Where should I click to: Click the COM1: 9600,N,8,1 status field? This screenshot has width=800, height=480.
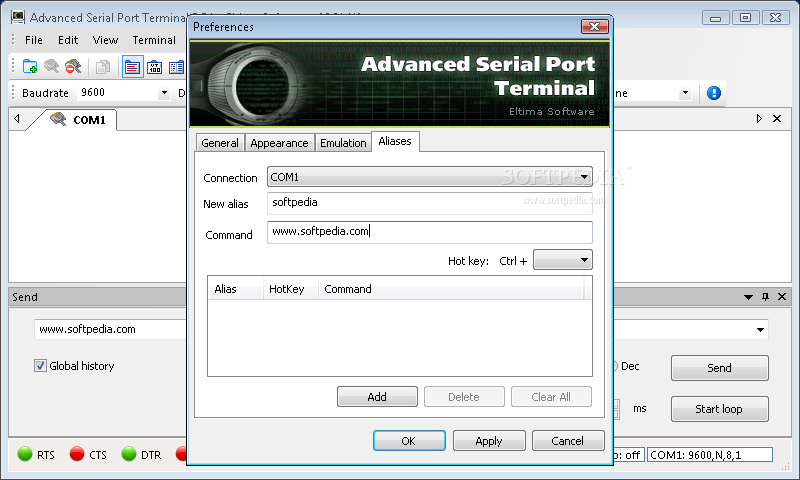(710, 454)
